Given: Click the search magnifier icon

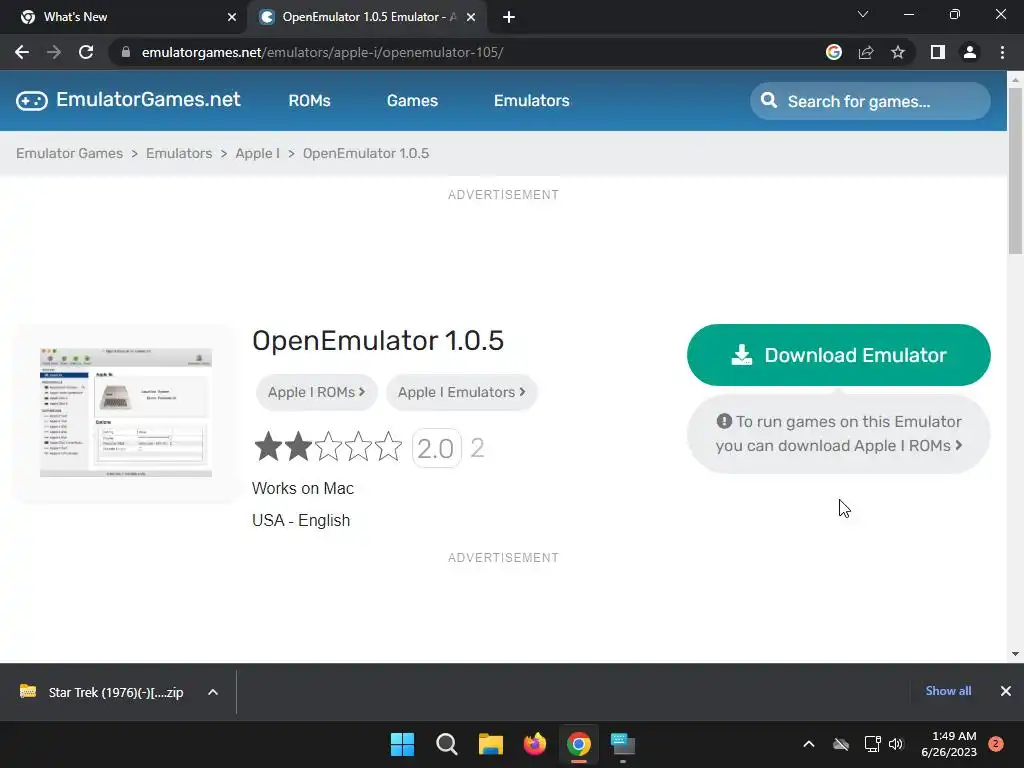Looking at the screenshot, I should point(769,101).
